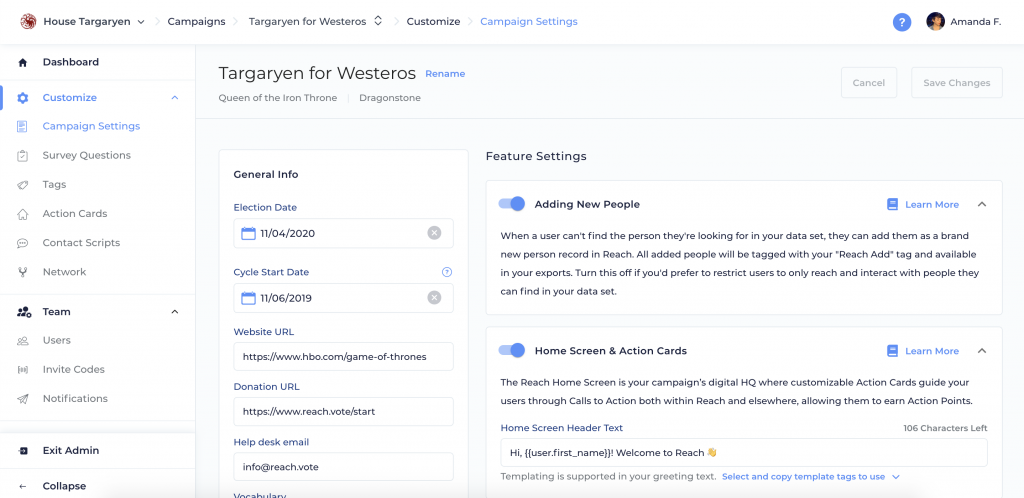Collapse the Customize sidebar group

pos(174,98)
